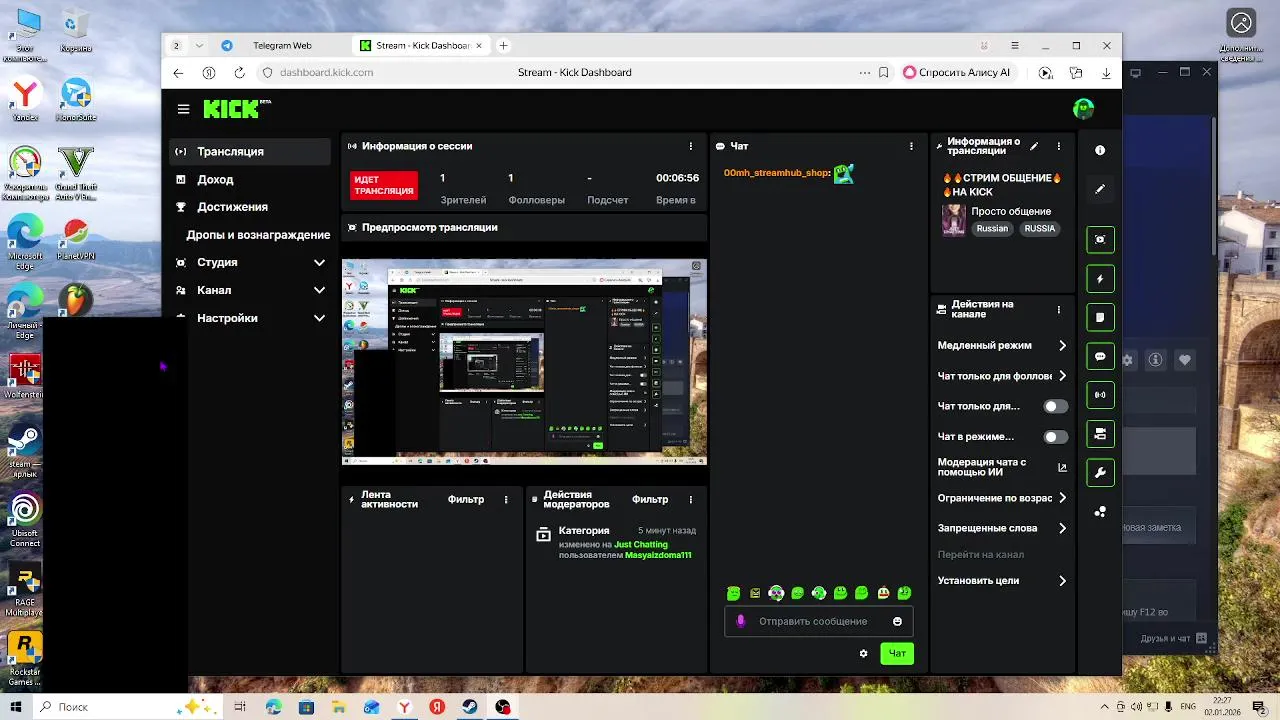Open Медленный режим options
Viewport: 1280px width, 720px height.
[1003, 345]
